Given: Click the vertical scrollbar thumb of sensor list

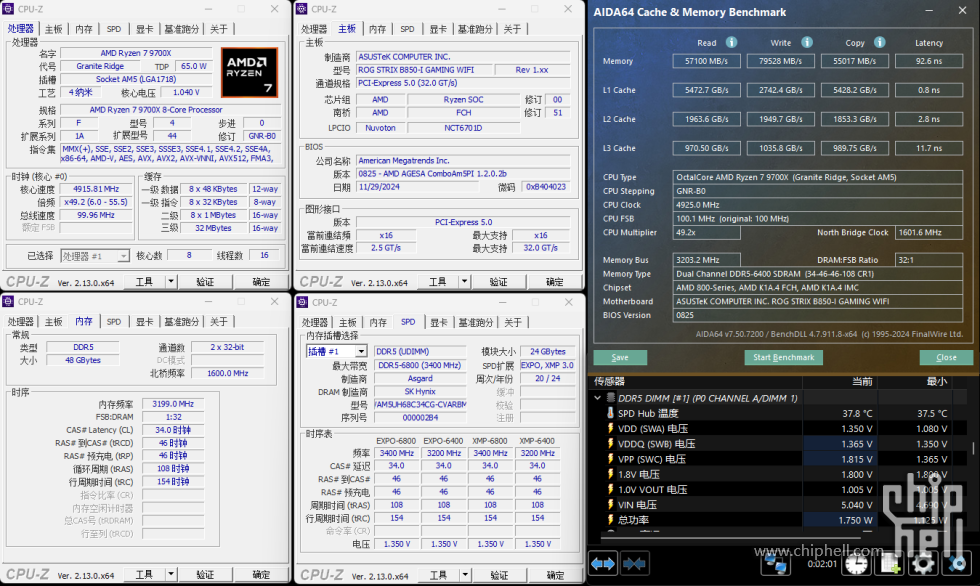Looking at the screenshot, I should (x=973, y=449).
